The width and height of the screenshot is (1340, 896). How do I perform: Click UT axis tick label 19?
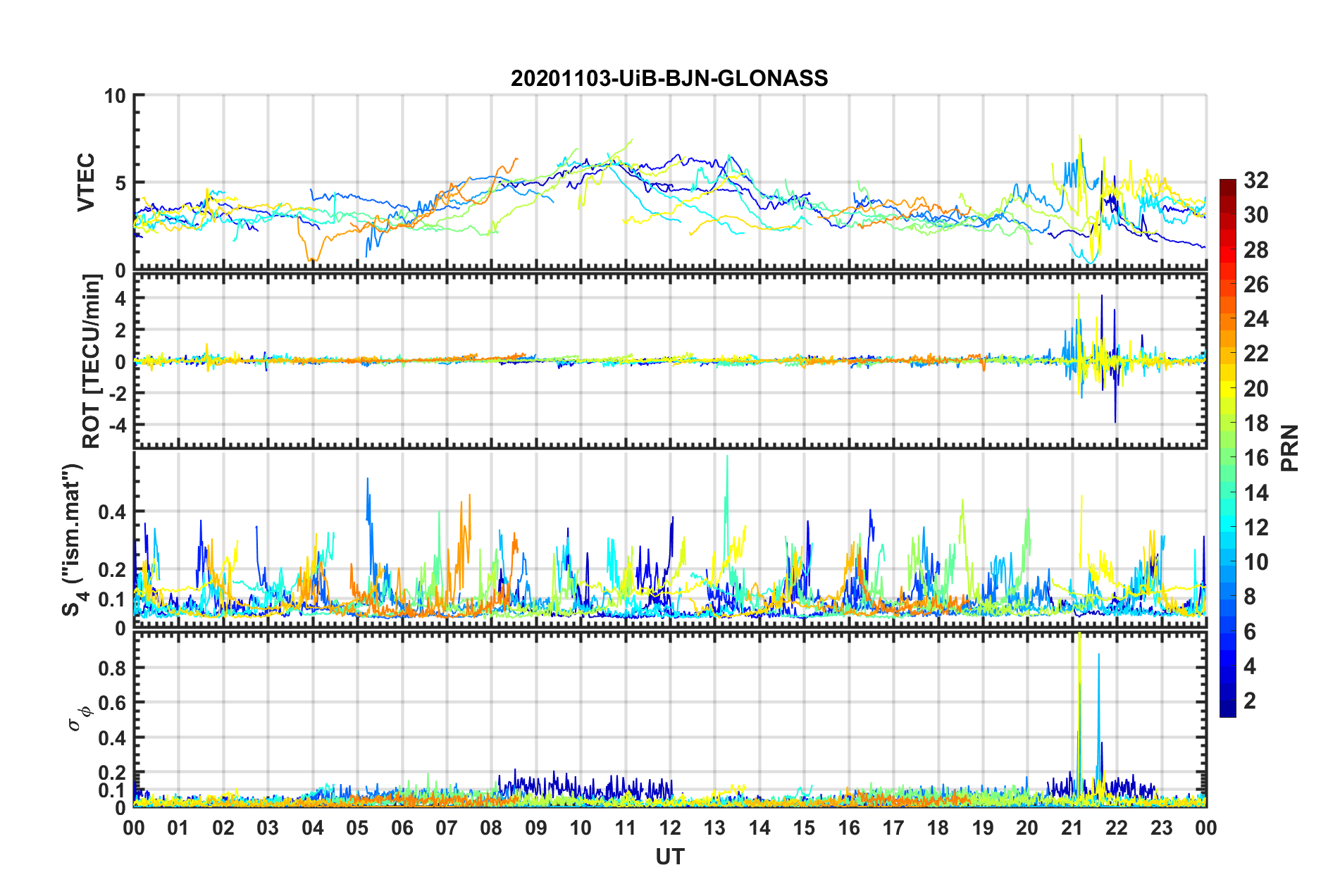(x=983, y=828)
